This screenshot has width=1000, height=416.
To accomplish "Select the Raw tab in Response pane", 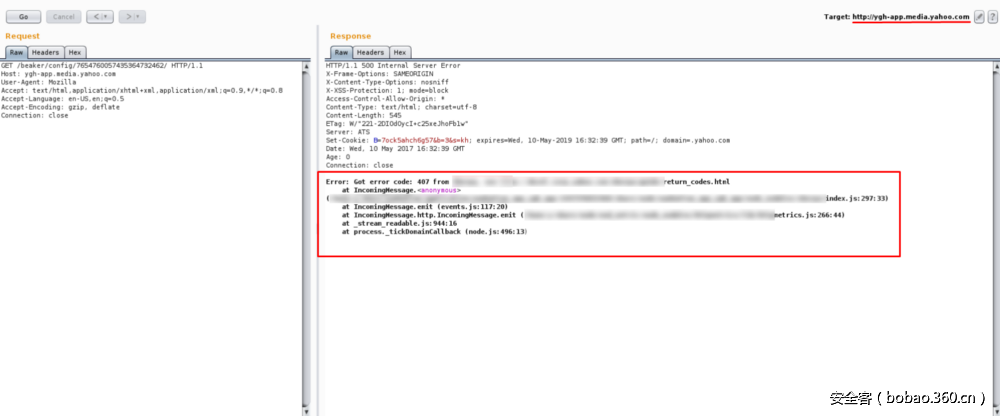I will point(341,52).
